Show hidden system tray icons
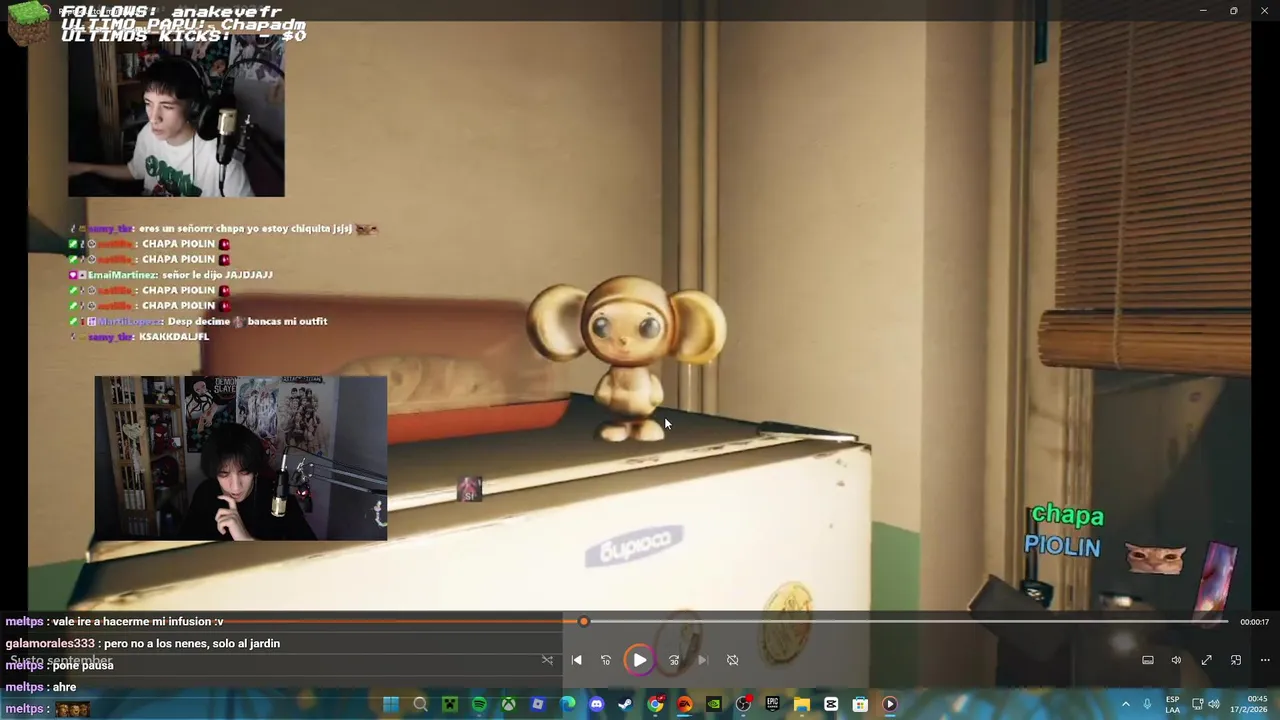The image size is (1280, 720). (1125, 704)
